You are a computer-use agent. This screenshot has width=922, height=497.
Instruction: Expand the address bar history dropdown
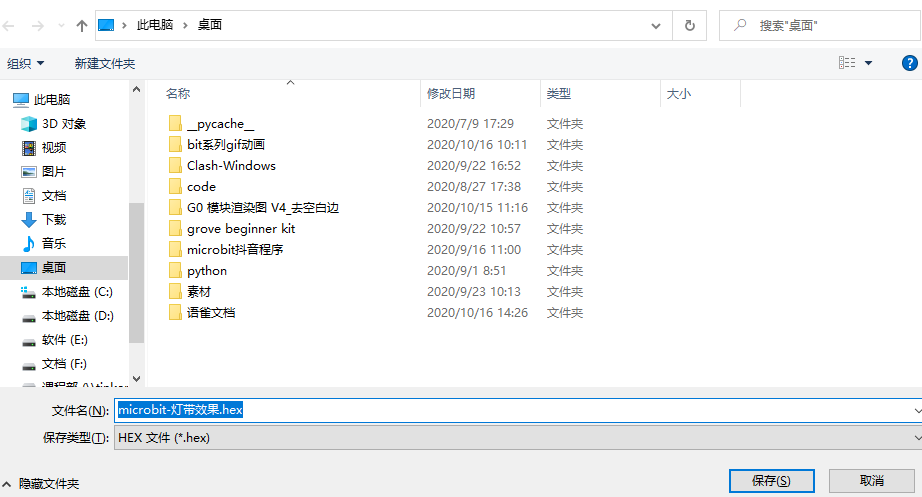coord(656,26)
